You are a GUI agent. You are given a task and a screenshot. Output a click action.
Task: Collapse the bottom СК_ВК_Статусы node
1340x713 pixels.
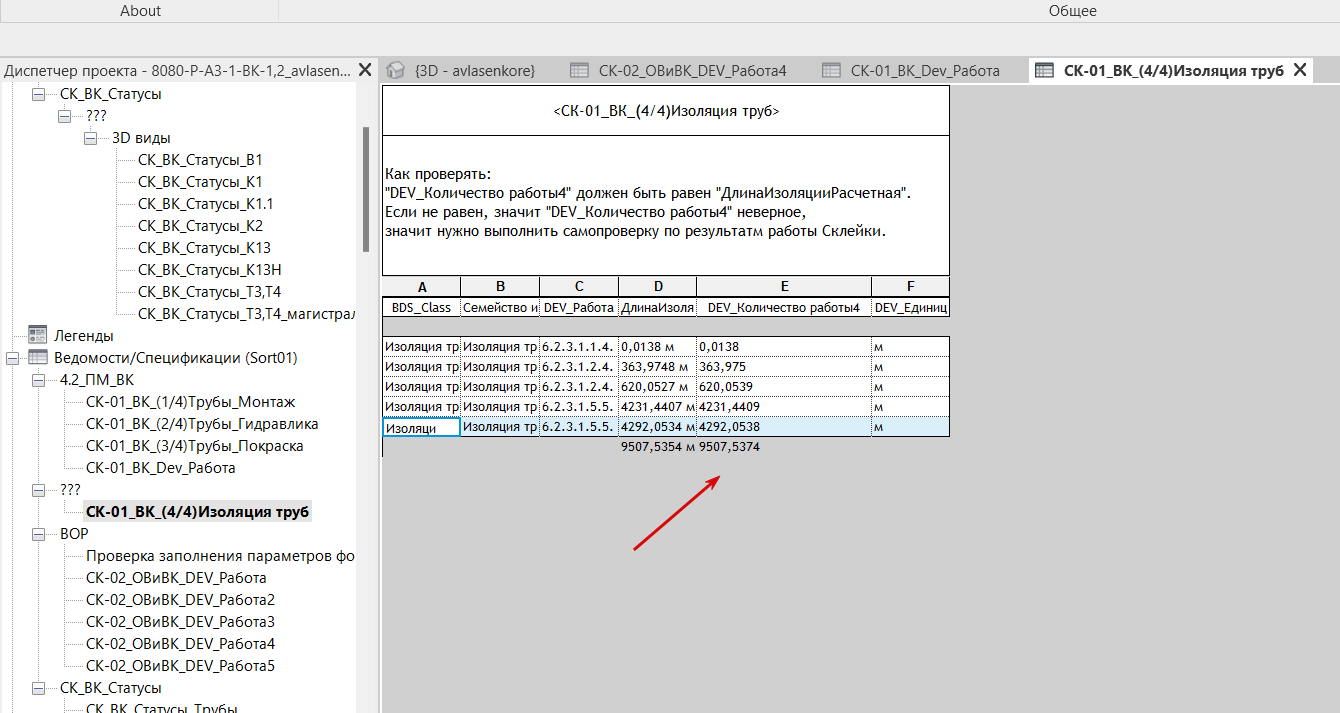[x=39, y=688]
